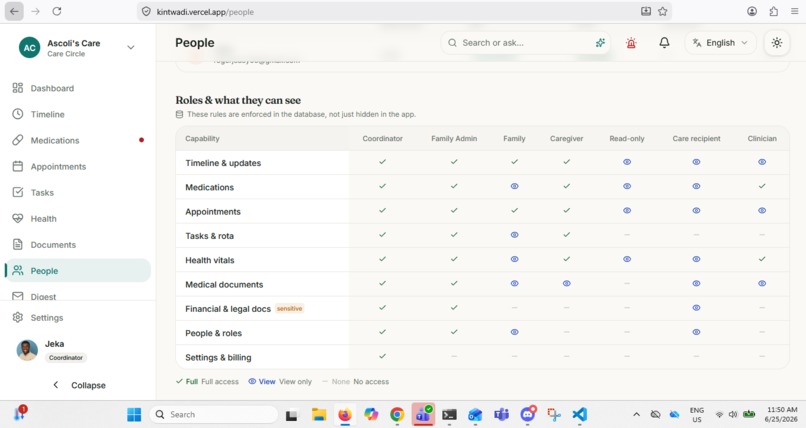Viewport: 806px width, 428px height.
Task: Expand the Ascoli's Care circle switcher chevron
Action: point(131,47)
